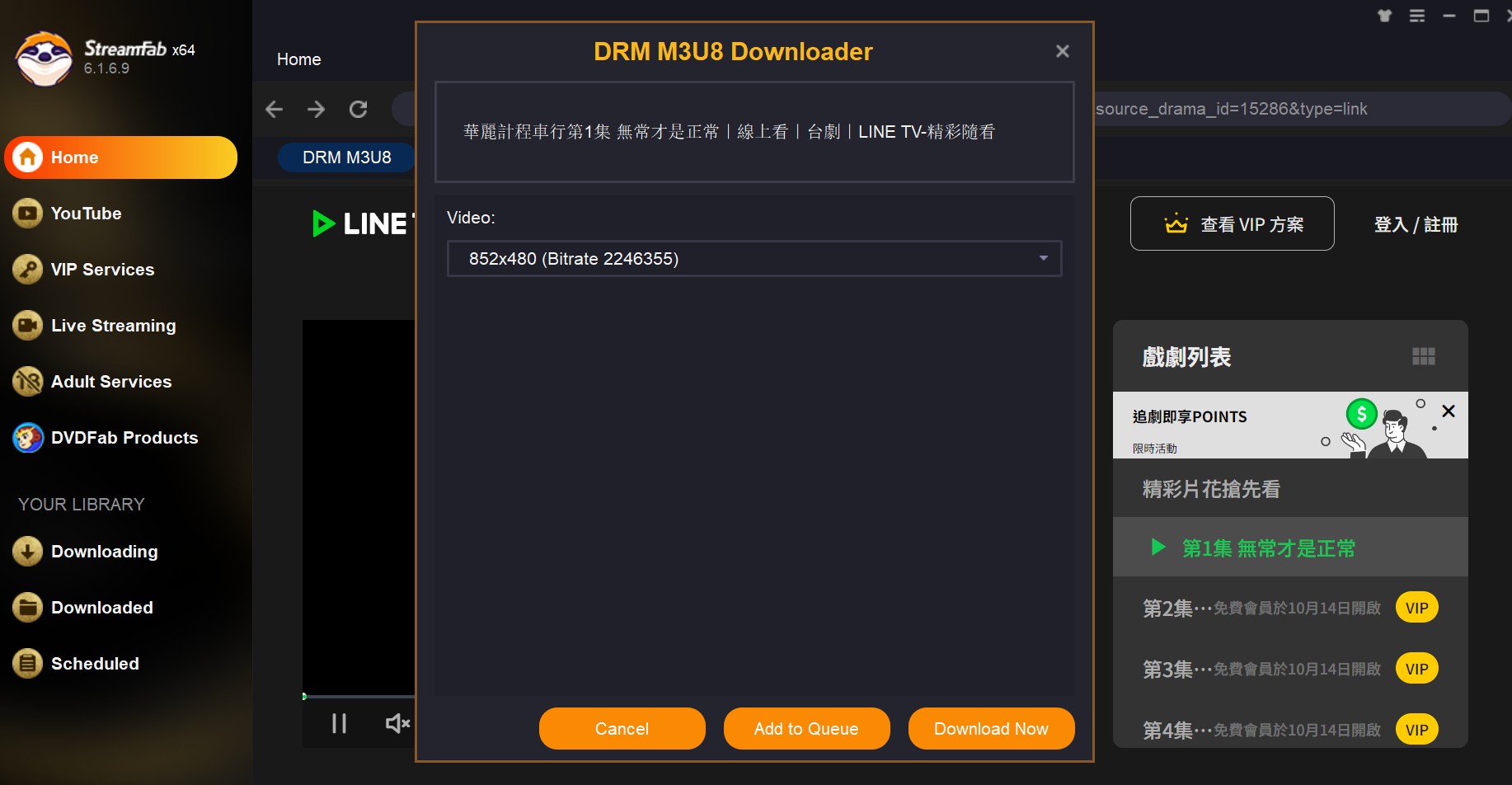Click 登入 / 註冊 link
Screen dimensions: 1512x785
1416,224
